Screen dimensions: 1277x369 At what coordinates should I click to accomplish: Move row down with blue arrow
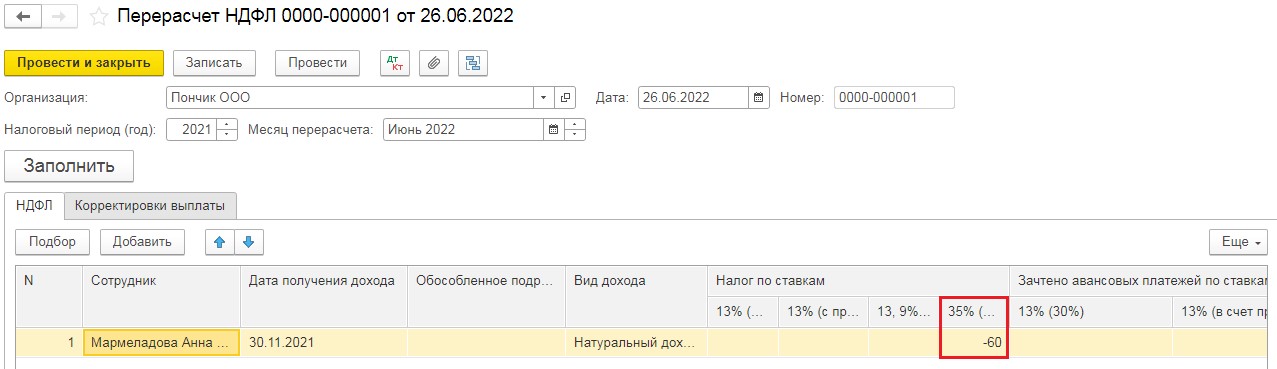click(249, 241)
